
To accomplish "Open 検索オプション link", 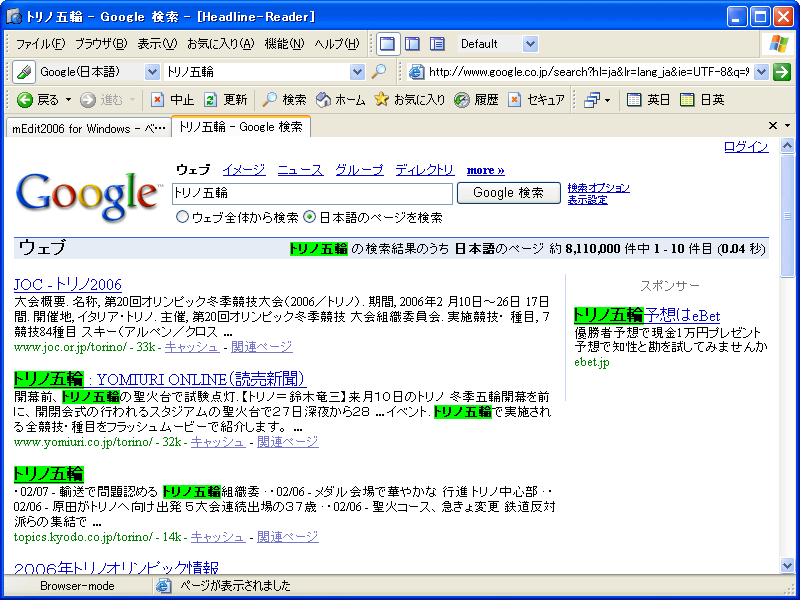I will (598, 188).
